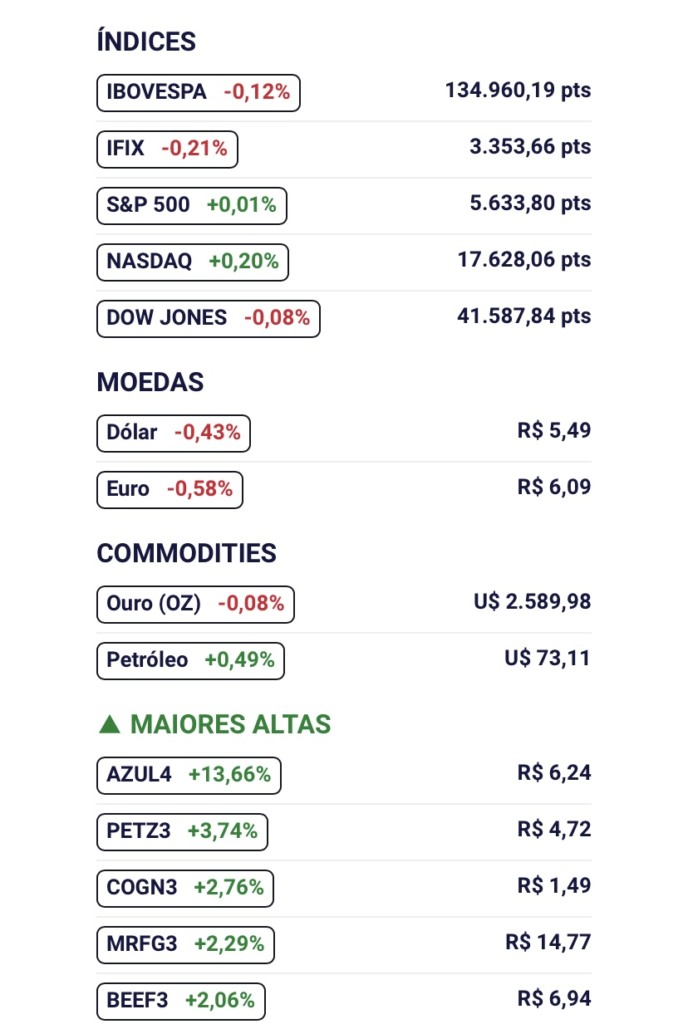
Task: Tap the BEEF3 stock badge
Action: (x=181, y=999)
